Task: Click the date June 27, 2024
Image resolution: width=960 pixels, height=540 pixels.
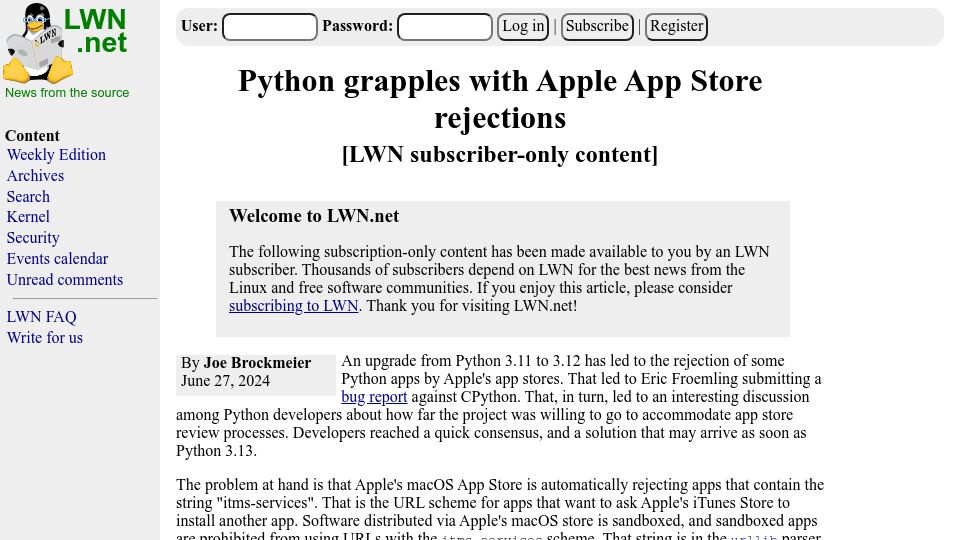Action: click(x=225, y=381)
